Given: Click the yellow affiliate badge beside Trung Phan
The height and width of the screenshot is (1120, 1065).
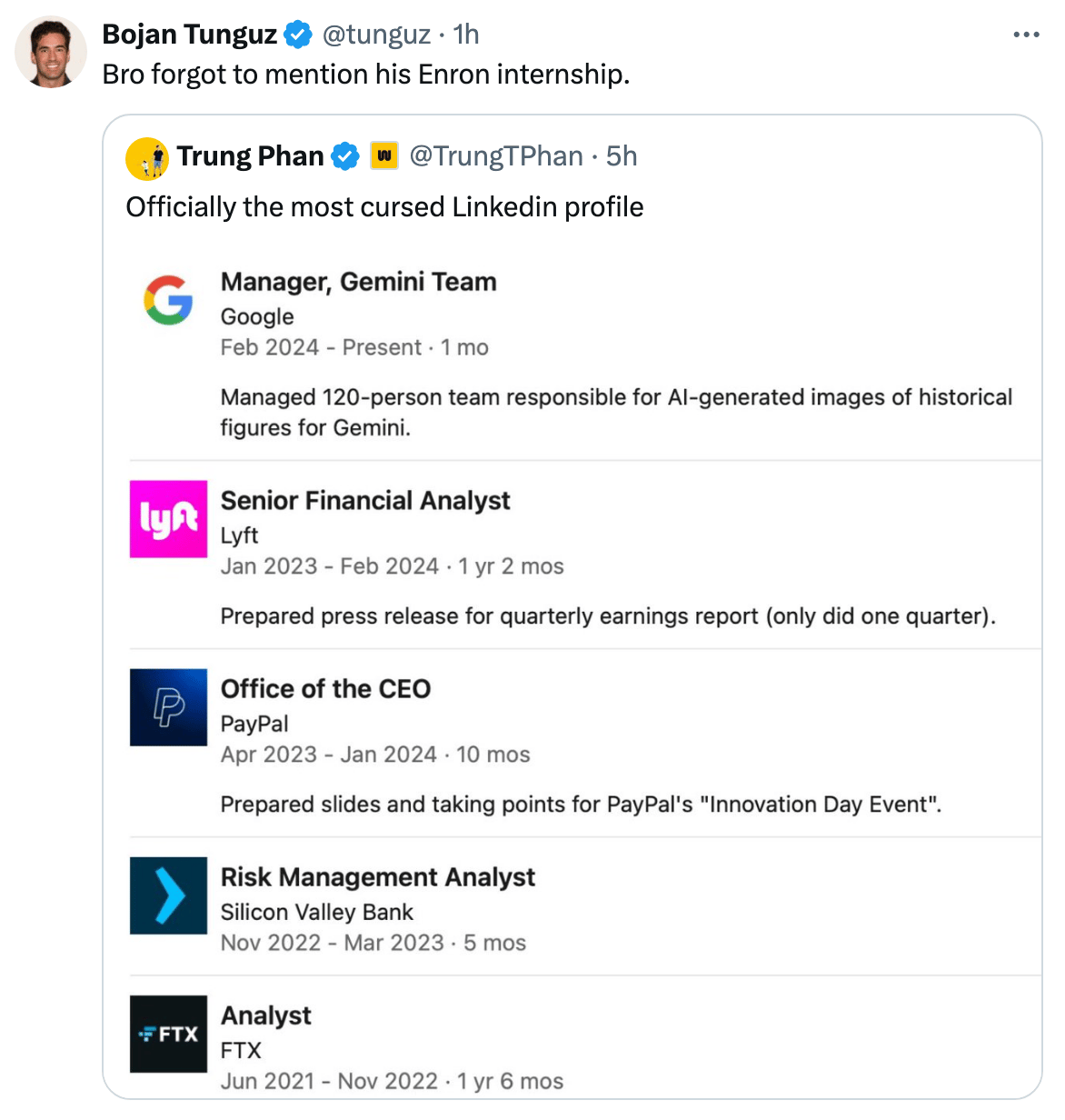Looking at the screenshot, I should click(383, 156).
